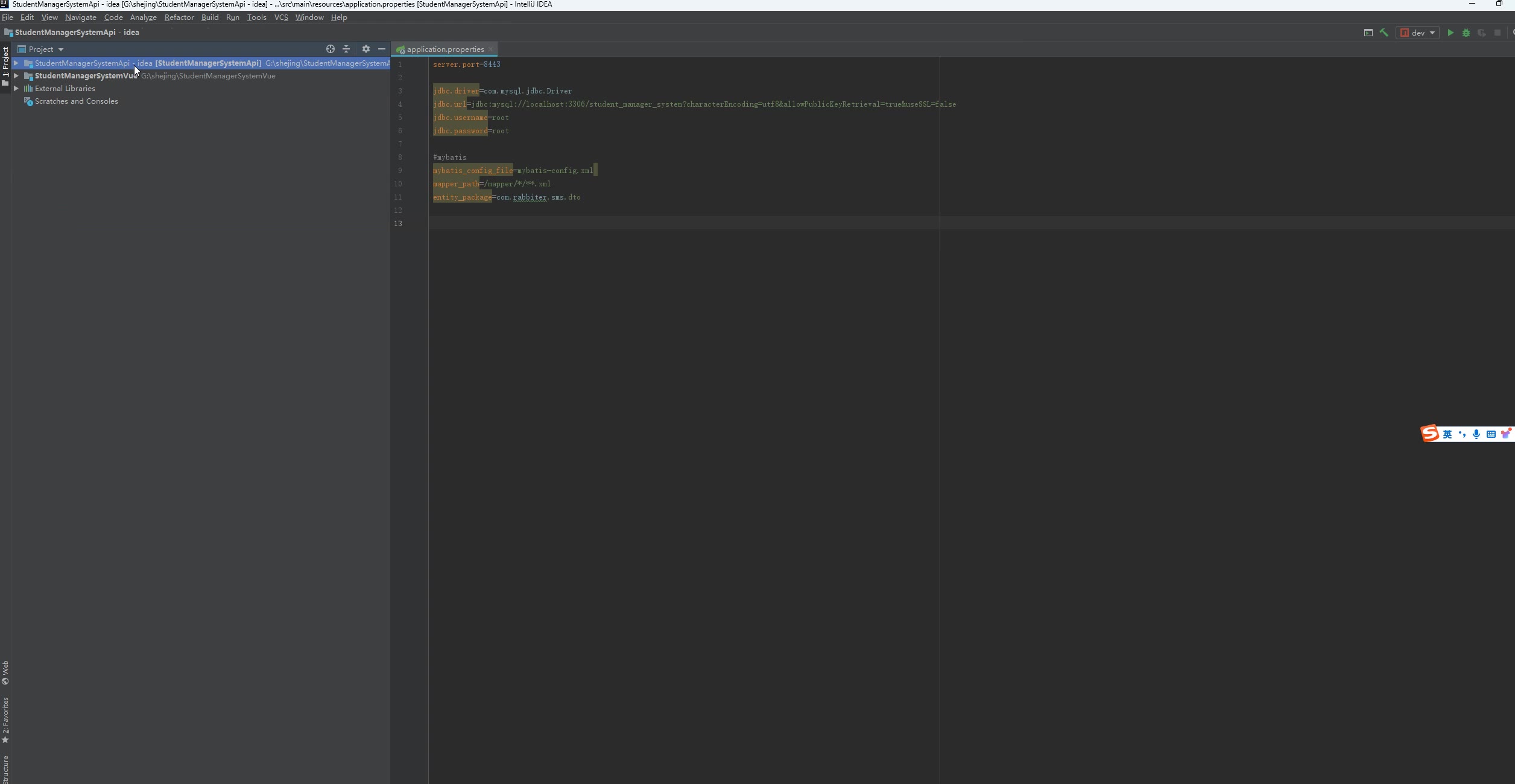Open the Navigate menu
This screenshot has height=784, width=1515.
tap(81, 17)
